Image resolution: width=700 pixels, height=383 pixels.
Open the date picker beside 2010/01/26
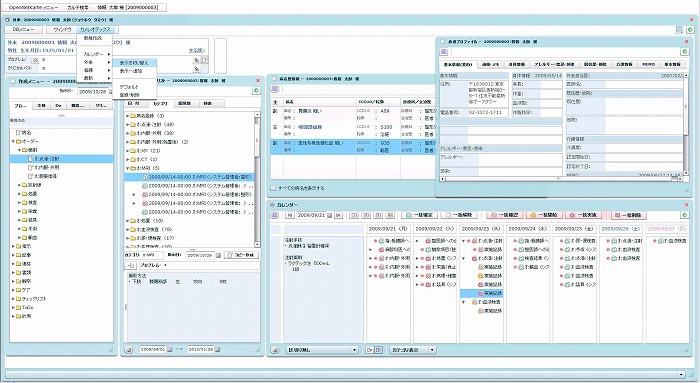(217, 350)
